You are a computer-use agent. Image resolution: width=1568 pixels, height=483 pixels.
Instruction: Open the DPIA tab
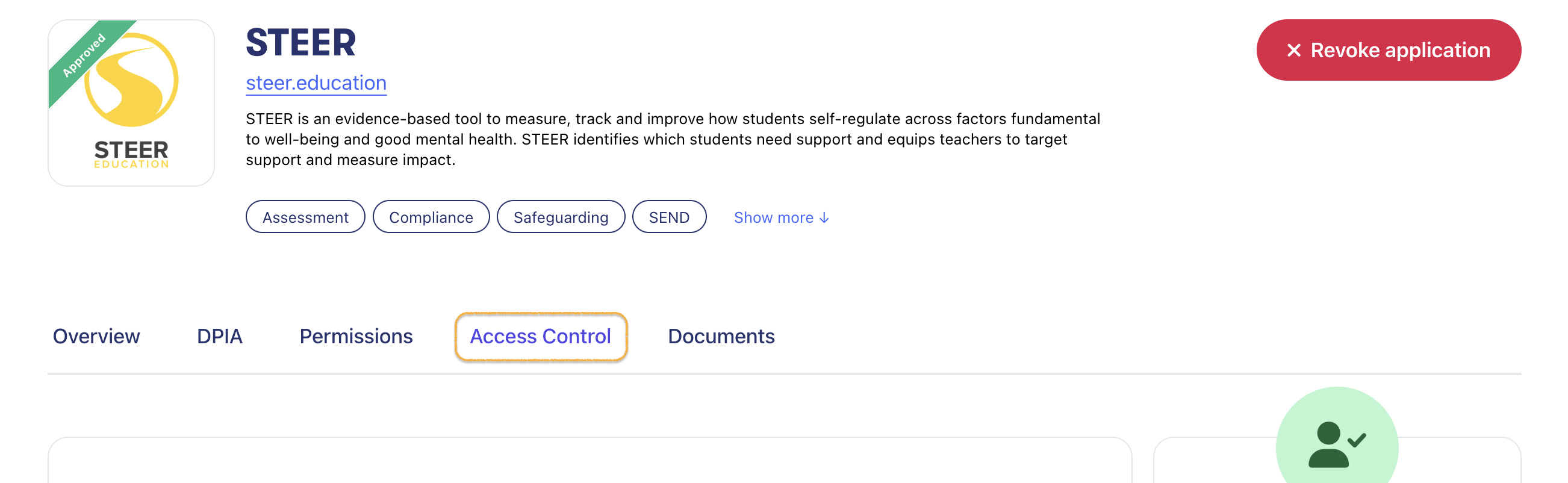(x=220, y=336)
